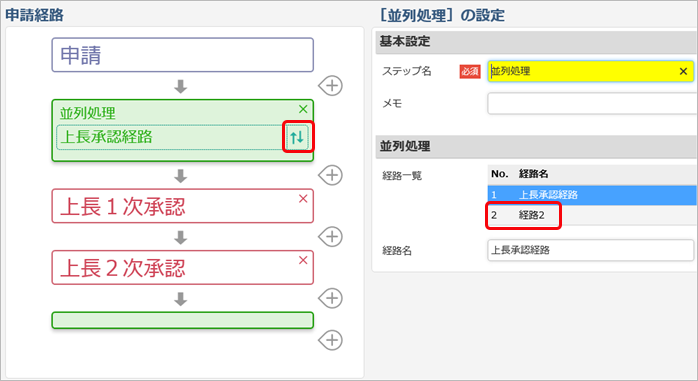This screenshot has height=381, width=698.
Task: Select the 上長１次承認 step
Action: (183, 206)
